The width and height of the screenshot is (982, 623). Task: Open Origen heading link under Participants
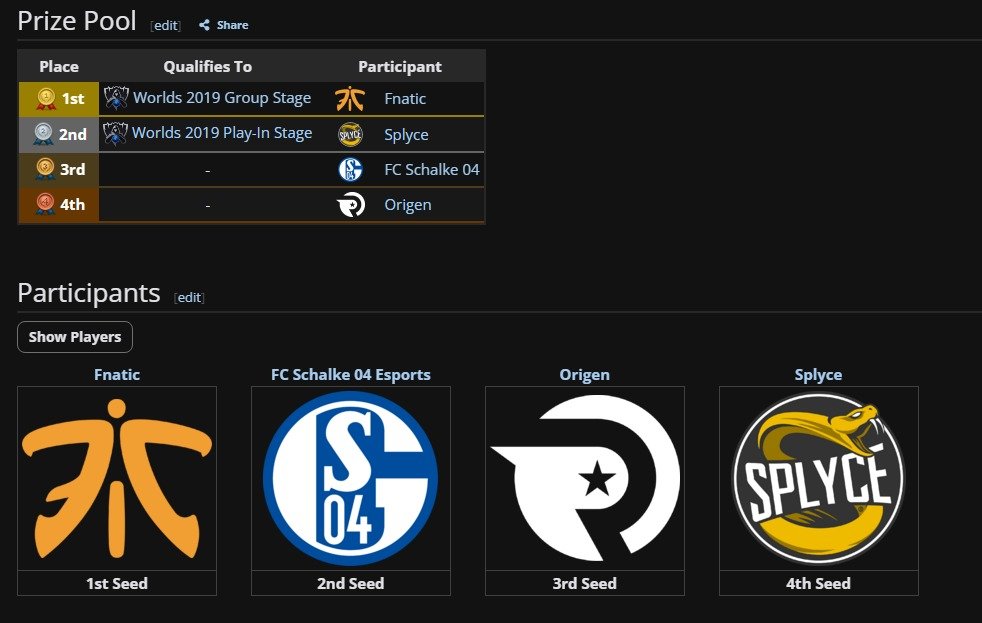pyautogui.click(x=584, y=374)
